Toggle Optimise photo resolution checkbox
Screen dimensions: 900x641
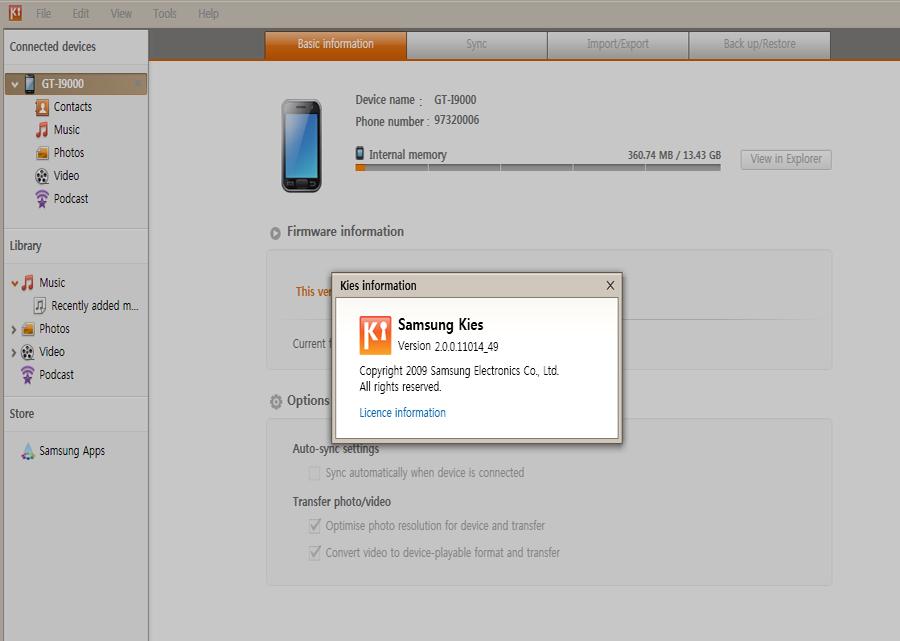[314, 526]
